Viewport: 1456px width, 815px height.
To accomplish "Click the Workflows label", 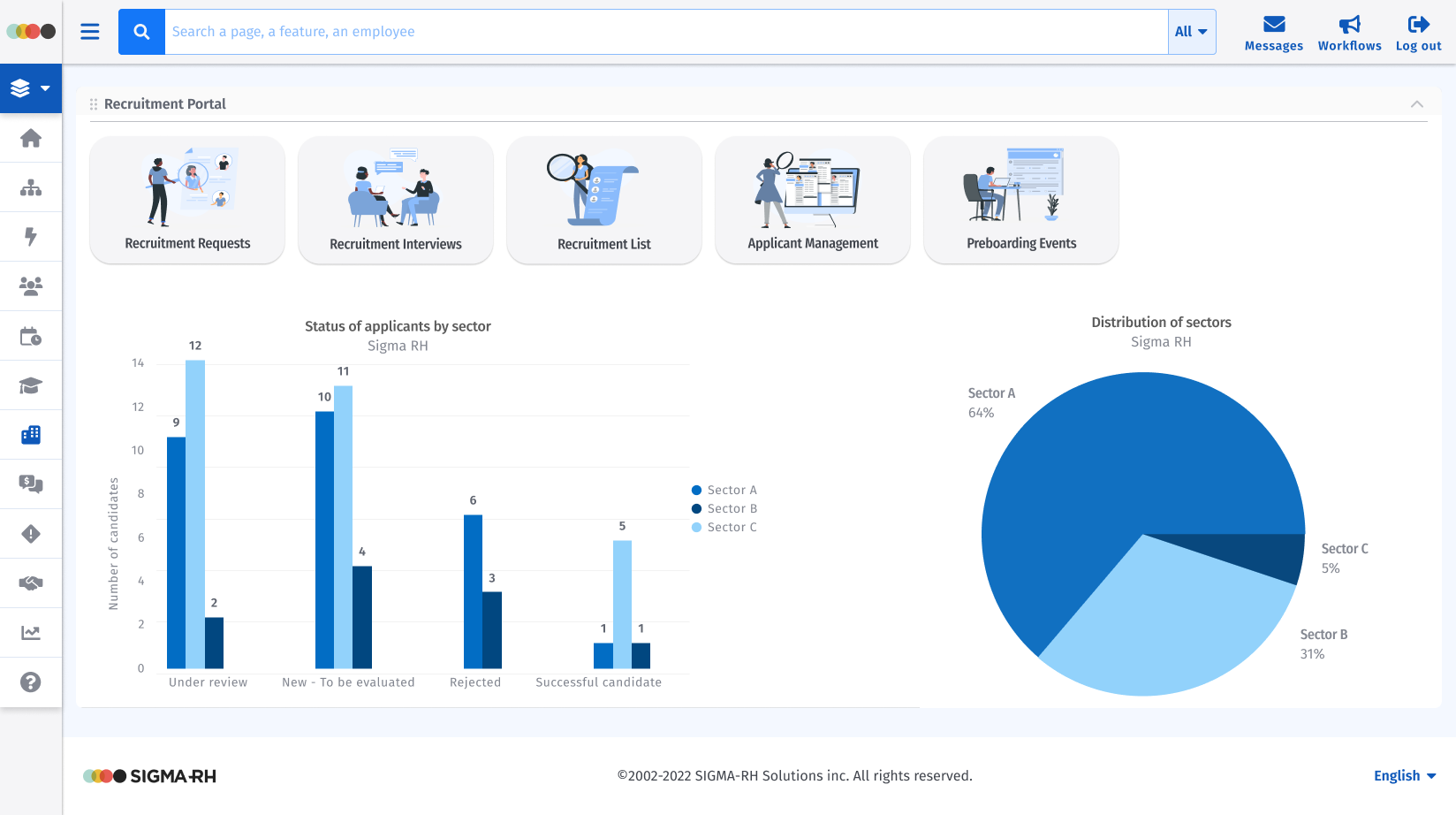I will 1349,46.
